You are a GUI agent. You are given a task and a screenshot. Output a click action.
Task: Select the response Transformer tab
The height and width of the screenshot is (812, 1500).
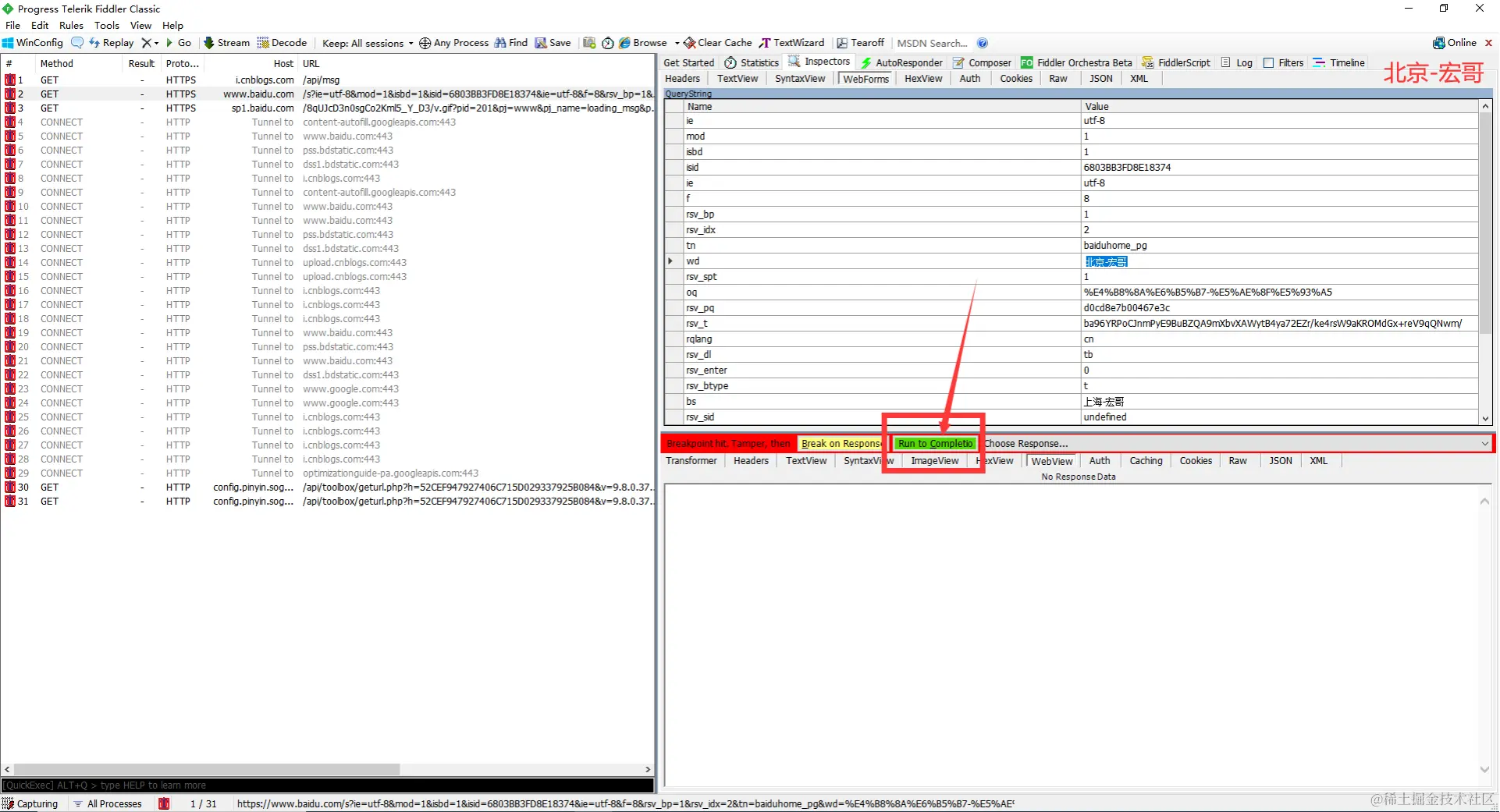coord(691,460)
